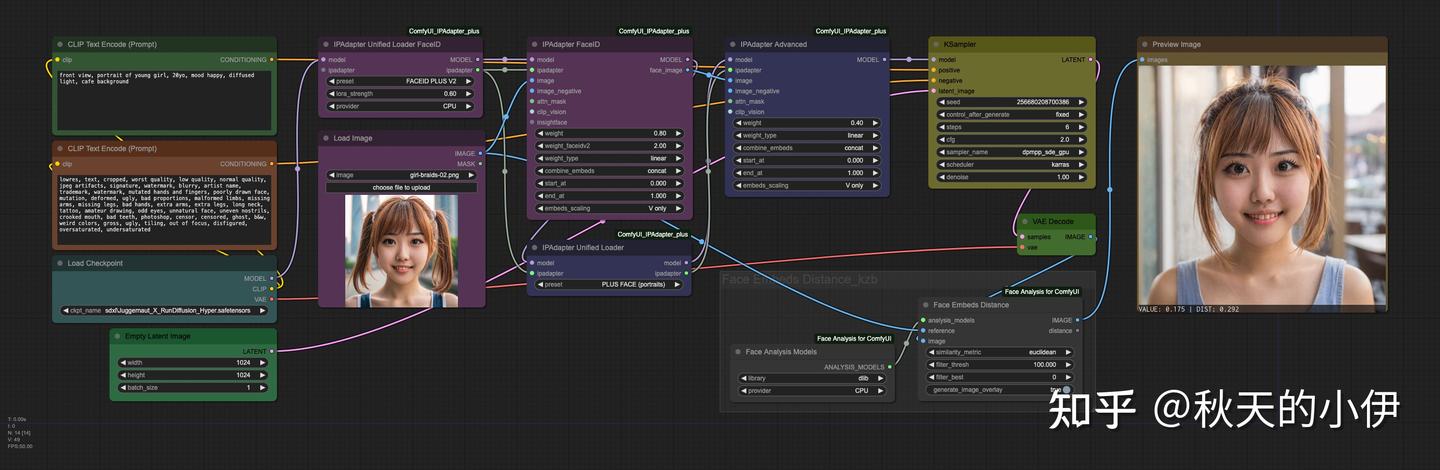Image resolution: width=1440 pixels, height=470 pixels.
Task: Click the start_at value in IPAdapter Advanced
Action: (808, 160)
